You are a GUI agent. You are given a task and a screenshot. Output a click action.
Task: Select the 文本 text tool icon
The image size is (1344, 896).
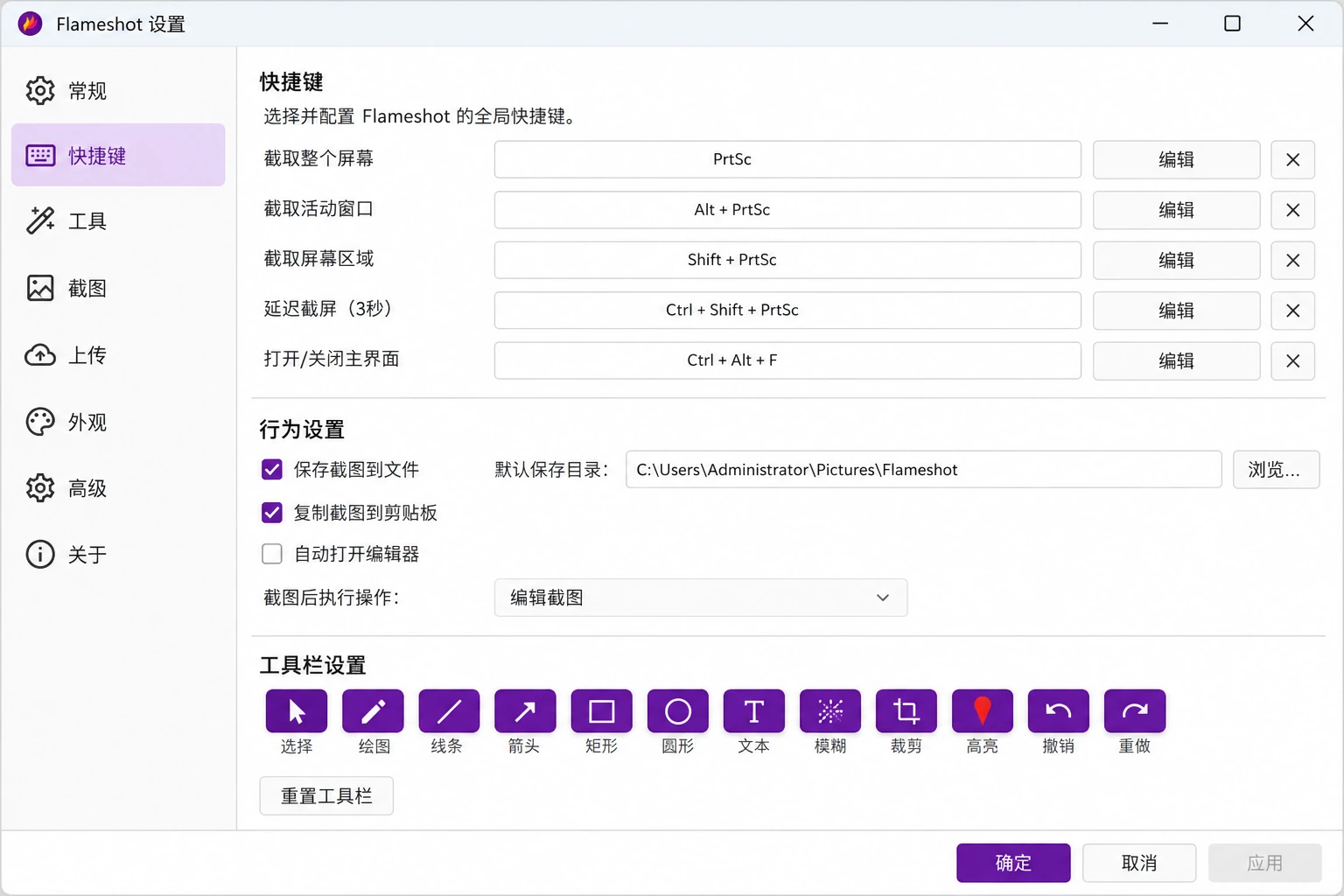coord(754,710)
